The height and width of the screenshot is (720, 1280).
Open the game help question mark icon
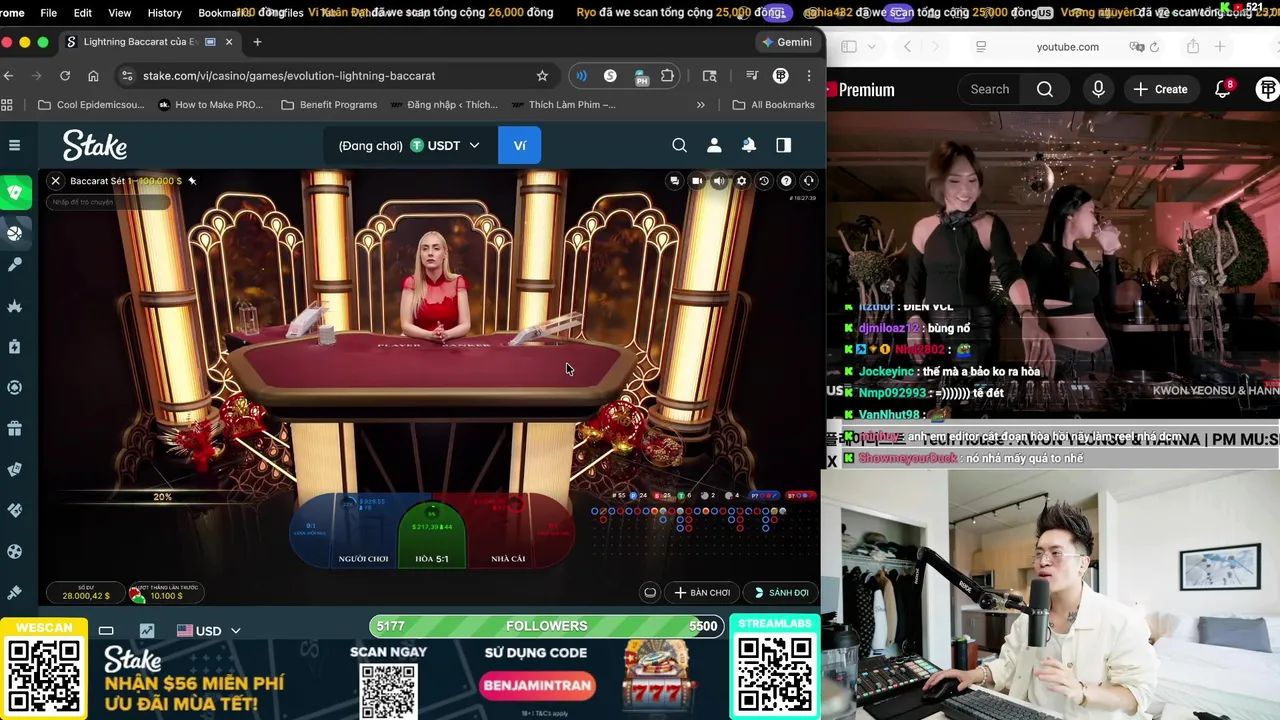[786, 181]
